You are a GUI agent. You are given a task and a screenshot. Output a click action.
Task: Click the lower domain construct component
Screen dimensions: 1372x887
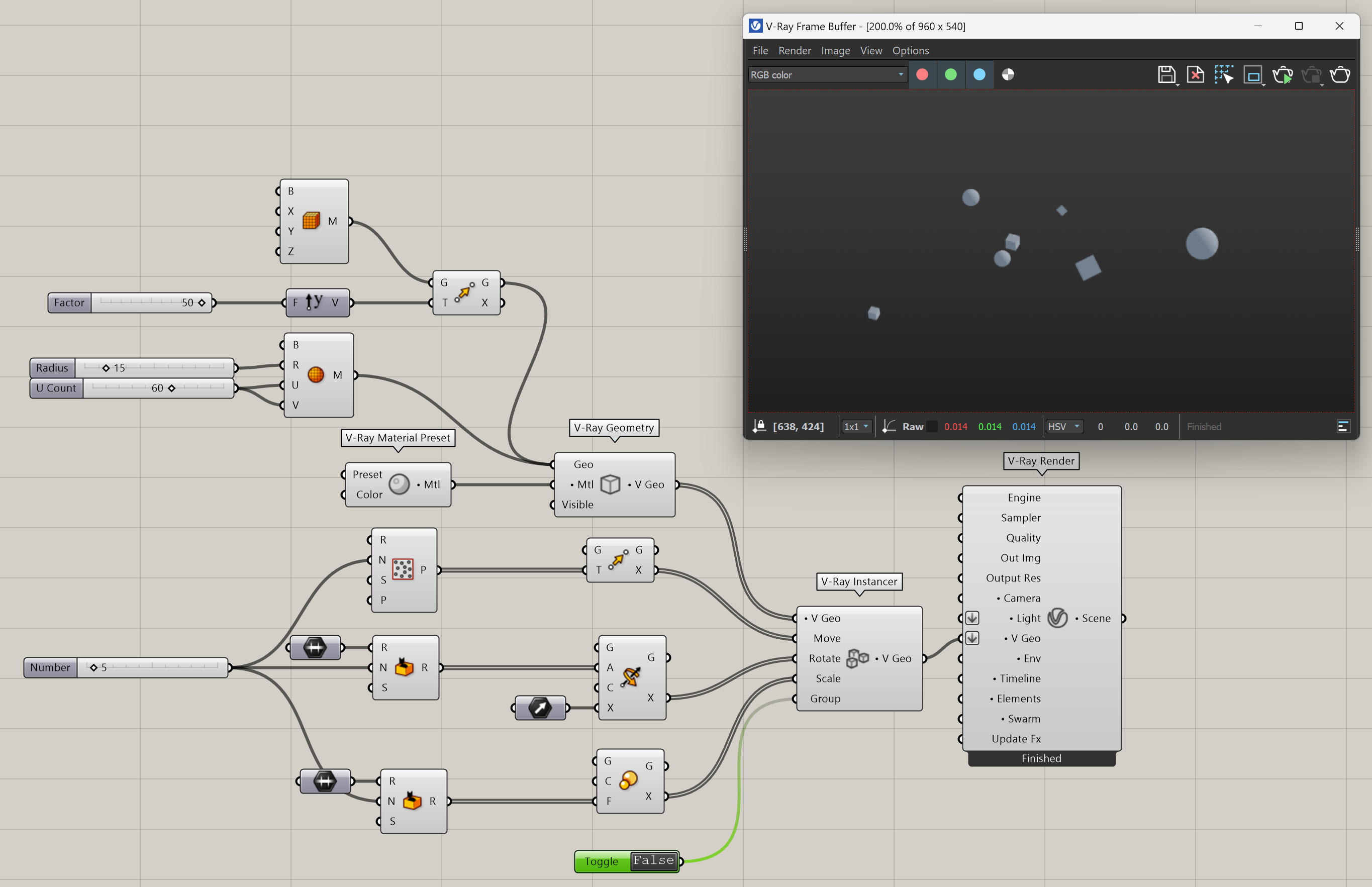pos(325,781)
